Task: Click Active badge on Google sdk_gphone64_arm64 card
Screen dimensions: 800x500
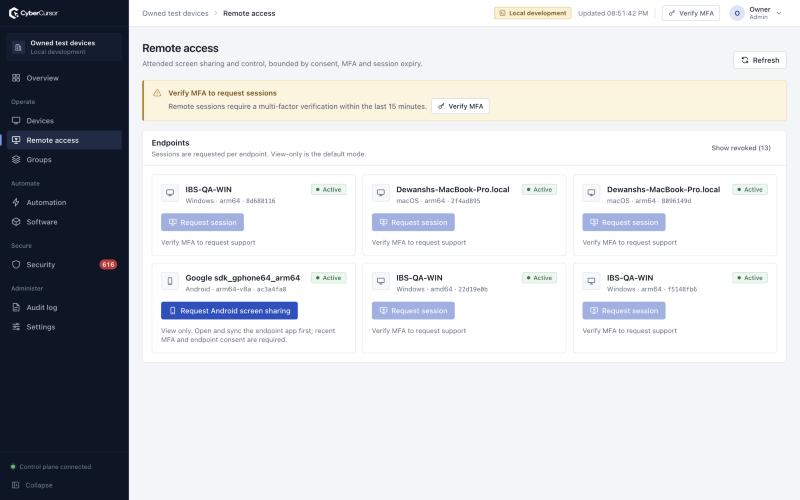Action: pos(329,278)
